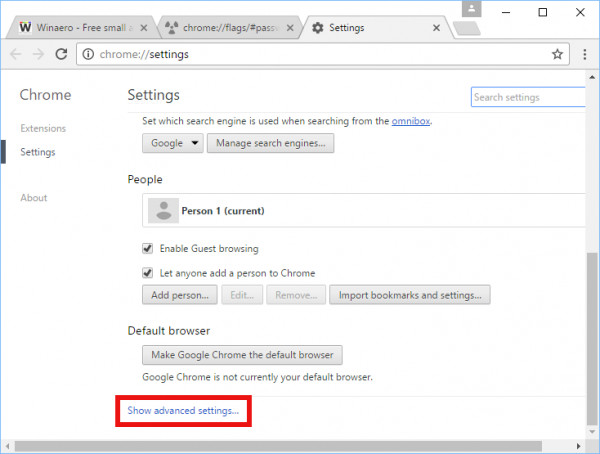Click the scroll down arrow
The height and width of the screenshot is (454, 600).
click(x=592, y=432)
